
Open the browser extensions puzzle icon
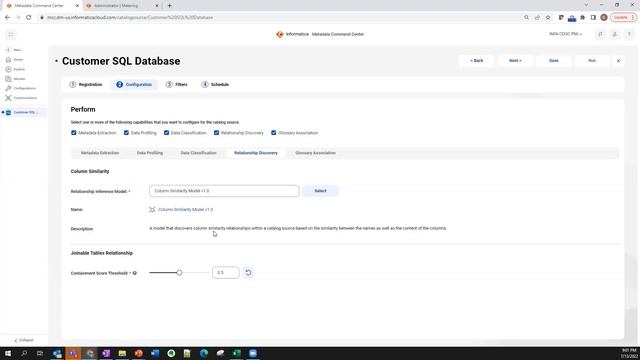pos(582,18)
